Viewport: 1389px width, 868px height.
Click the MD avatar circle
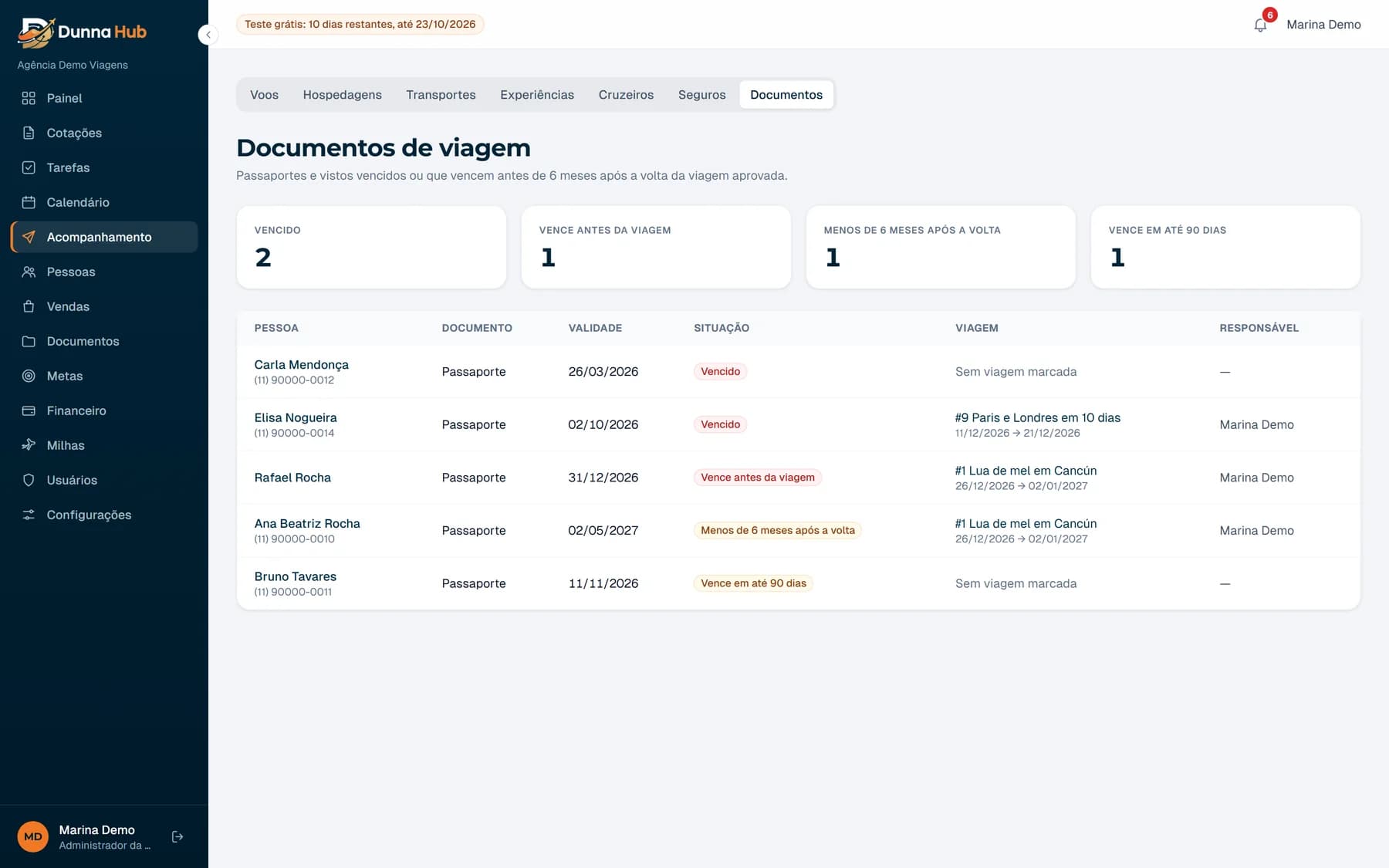pyautogui.click(x=33, y=836)
